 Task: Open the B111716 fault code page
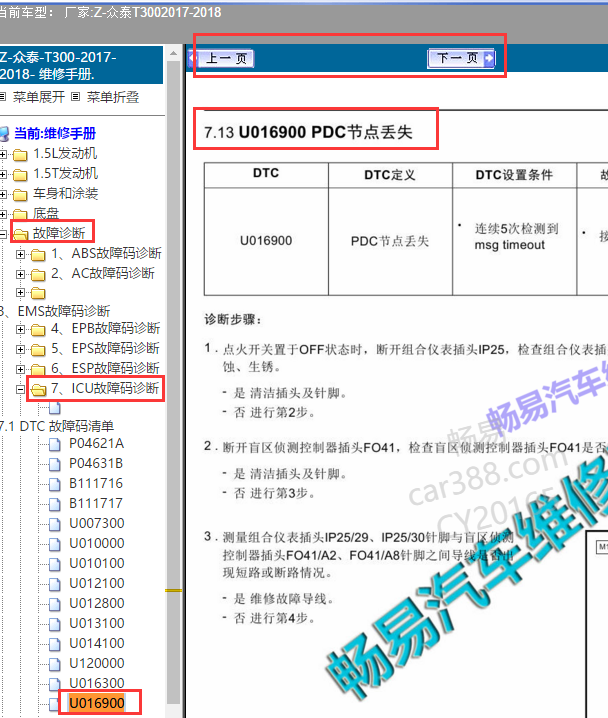(96, 484)
